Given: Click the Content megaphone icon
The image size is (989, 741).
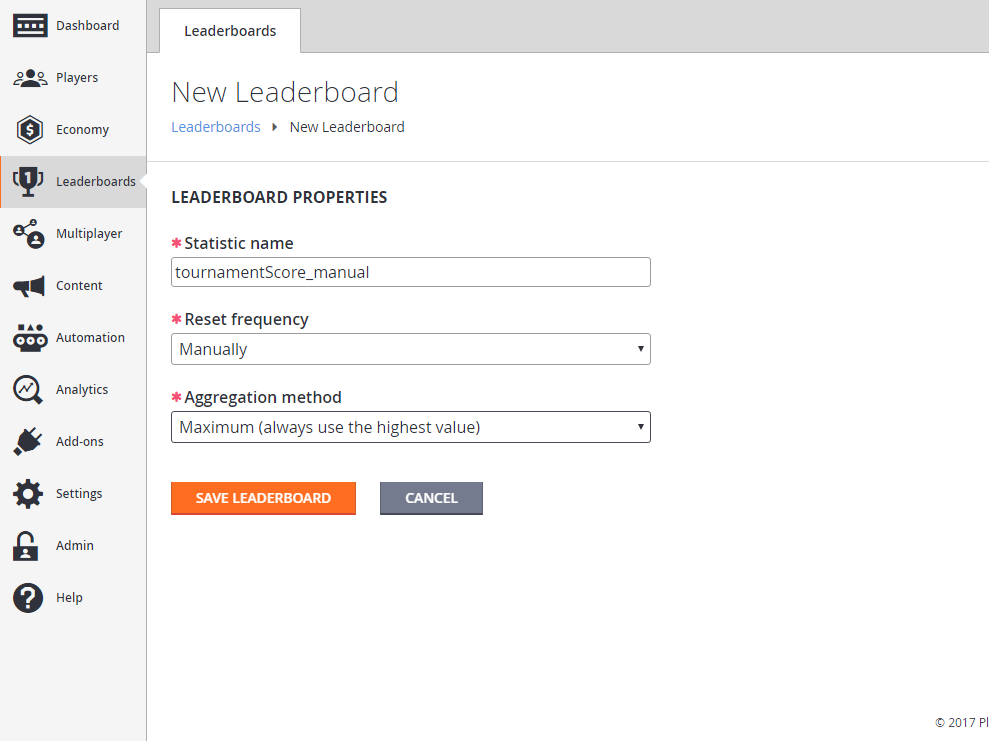Looking at the screenshot, I should click(x=29, y=285).
